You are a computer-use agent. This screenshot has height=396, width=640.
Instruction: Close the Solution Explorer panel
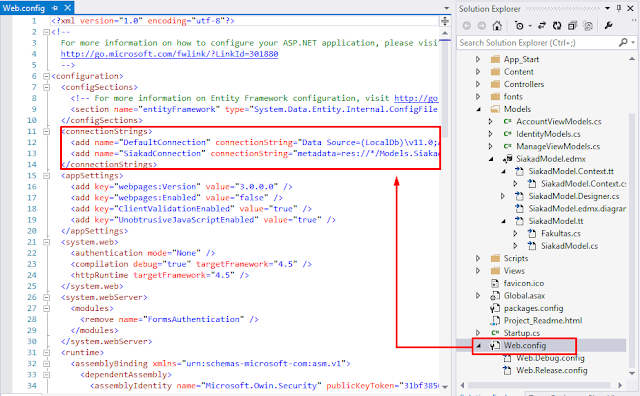631,8
